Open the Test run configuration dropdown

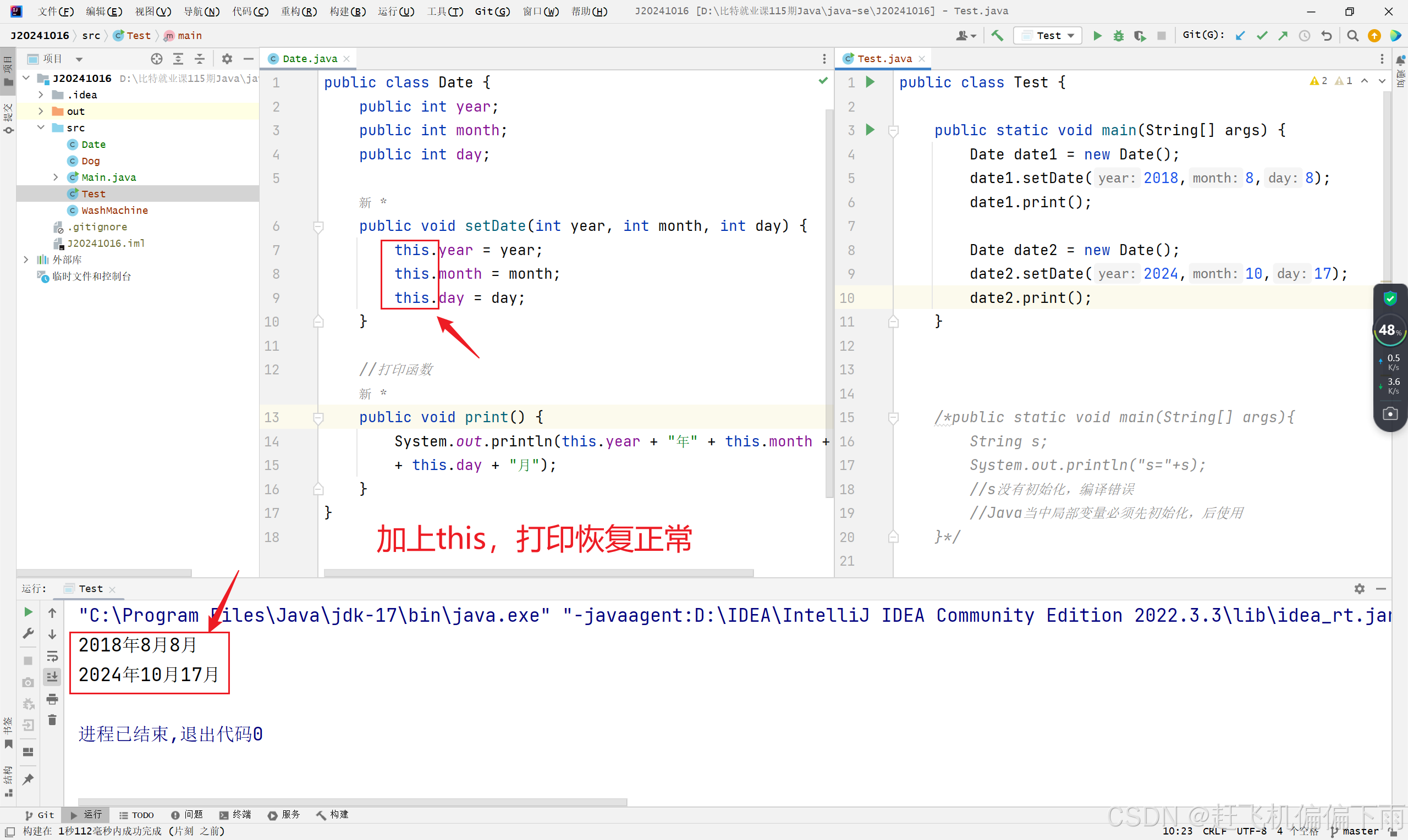[1048, 36]
